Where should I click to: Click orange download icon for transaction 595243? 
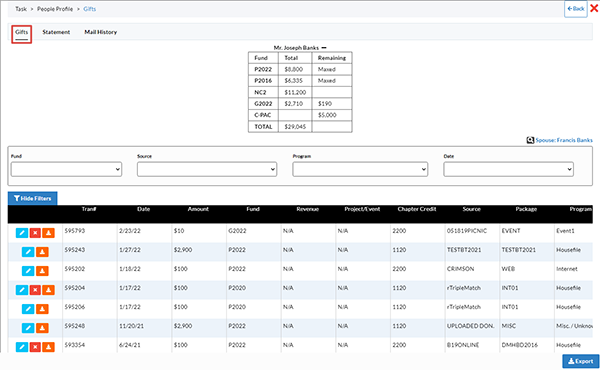point(42,252)
